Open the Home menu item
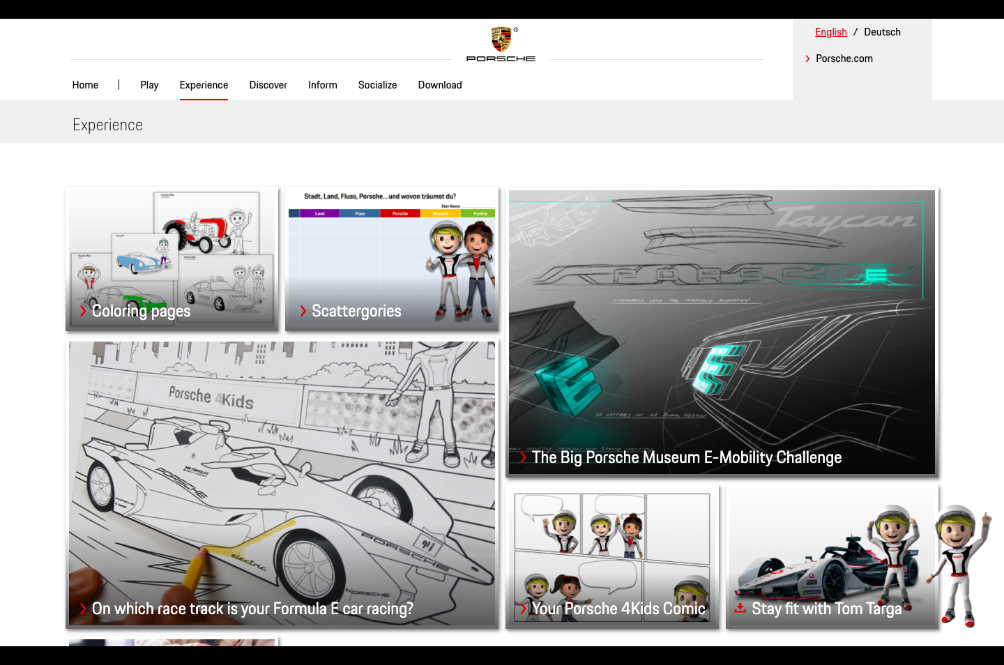This screenshot has width=1004, height=665. pyautogui.click(x=85, y=84)
